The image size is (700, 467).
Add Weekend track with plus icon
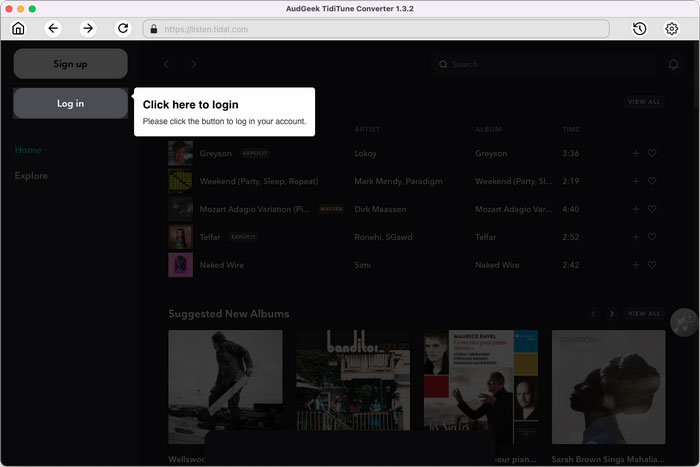click(x=636, y=181)
